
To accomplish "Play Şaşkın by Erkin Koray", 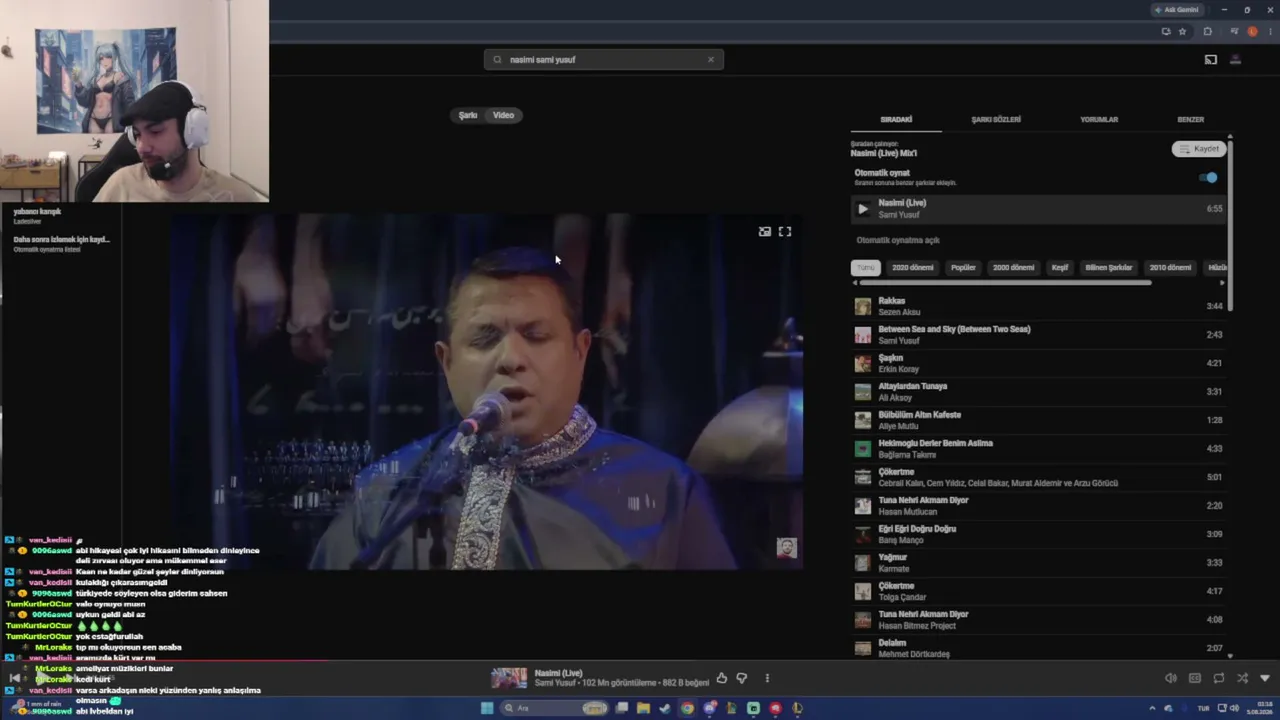I will [1038, 363].
